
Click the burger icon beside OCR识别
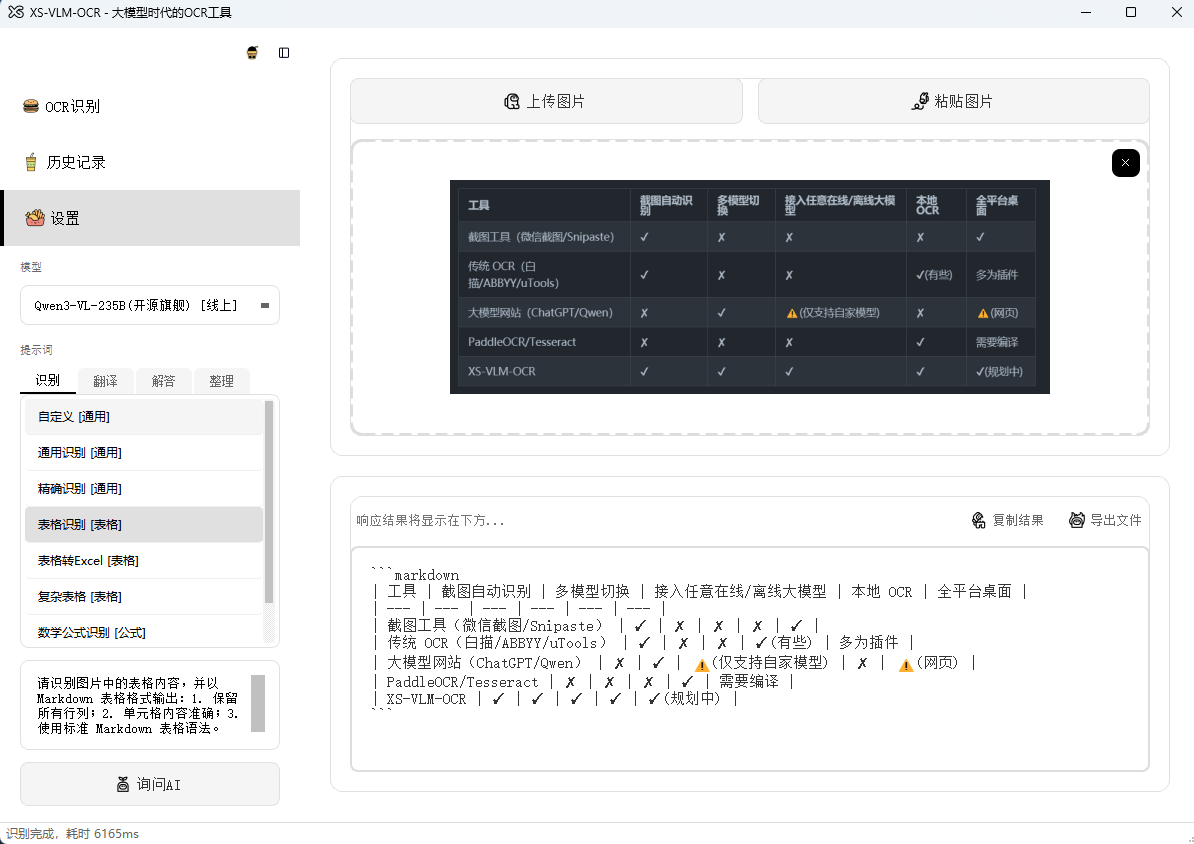(x=30, y=106)
